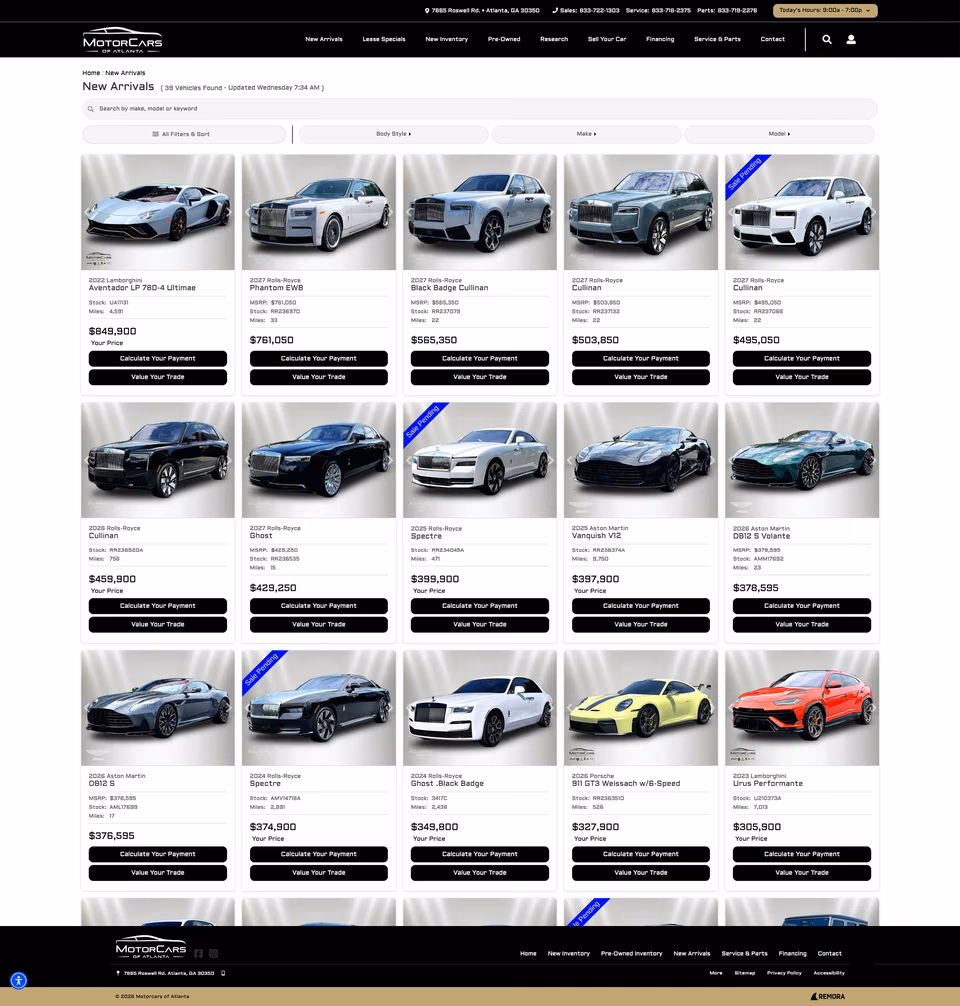This screenshot has height=1006, width=960.
Task: Open the Ghost .Black Badge title link
Action: coord(447,783)
